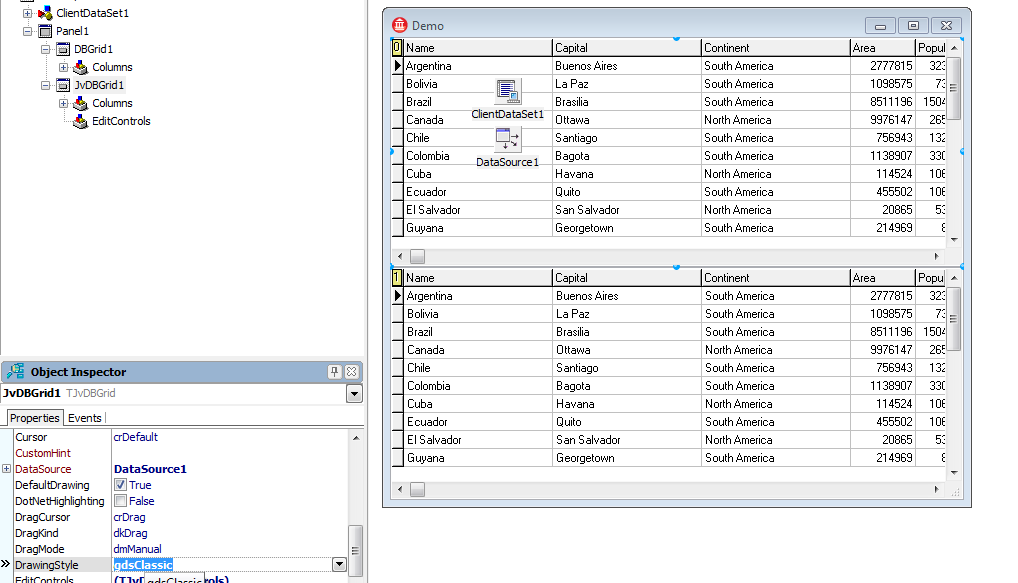Click the top grid's horizontal scrollbar right arrow
The height and width of the screenshot is (583, 1018).
[x=939, y=257]
